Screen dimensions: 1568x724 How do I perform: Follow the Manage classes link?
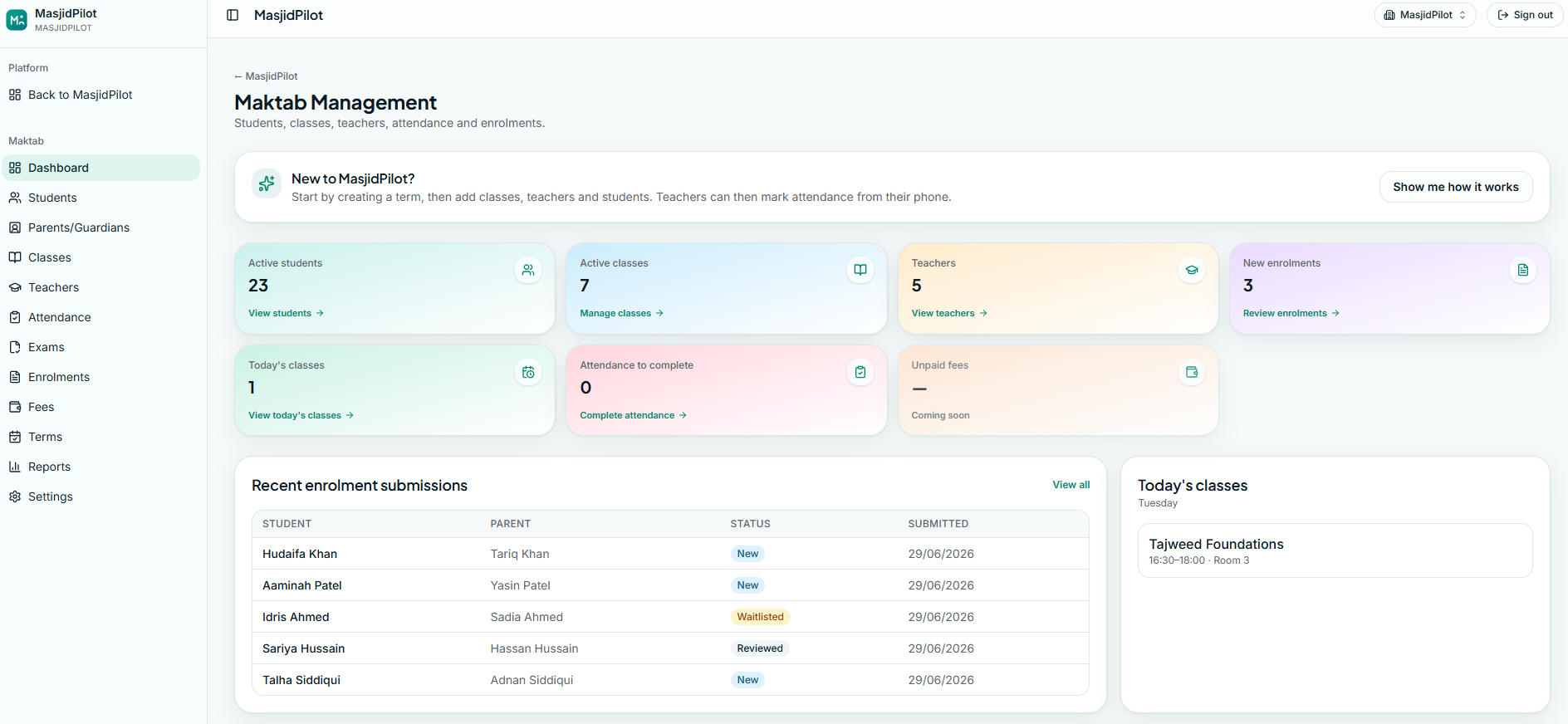[x=621, y=313]
